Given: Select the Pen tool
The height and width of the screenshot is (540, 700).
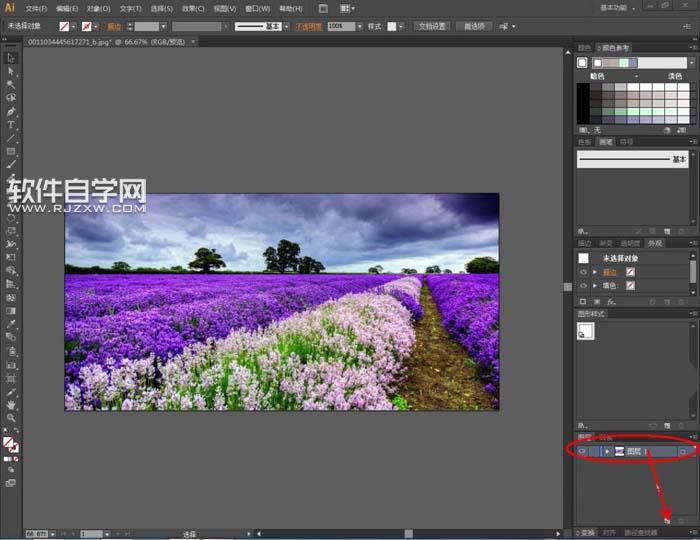Looking at the screenshot, I should click(11, 111).
